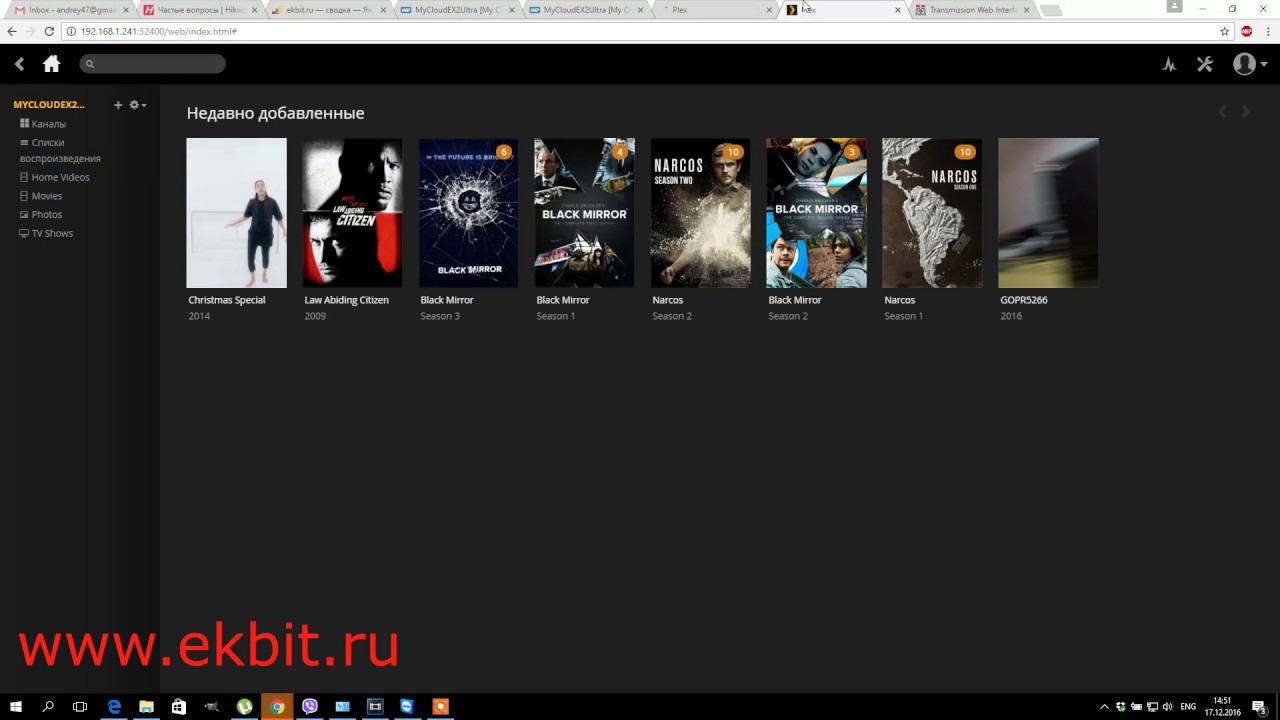Open Narcos Season Two poster
Screen dimensions: 1280x720
700,213
